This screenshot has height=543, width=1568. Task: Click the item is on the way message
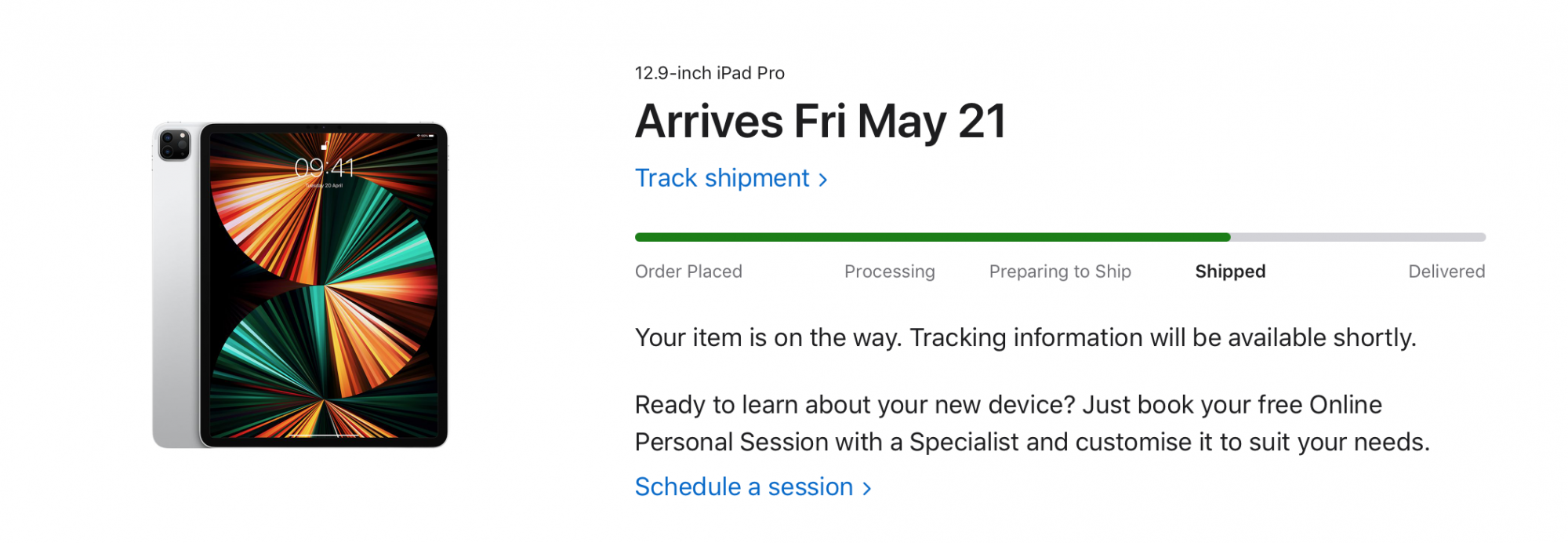[1025, 337]
